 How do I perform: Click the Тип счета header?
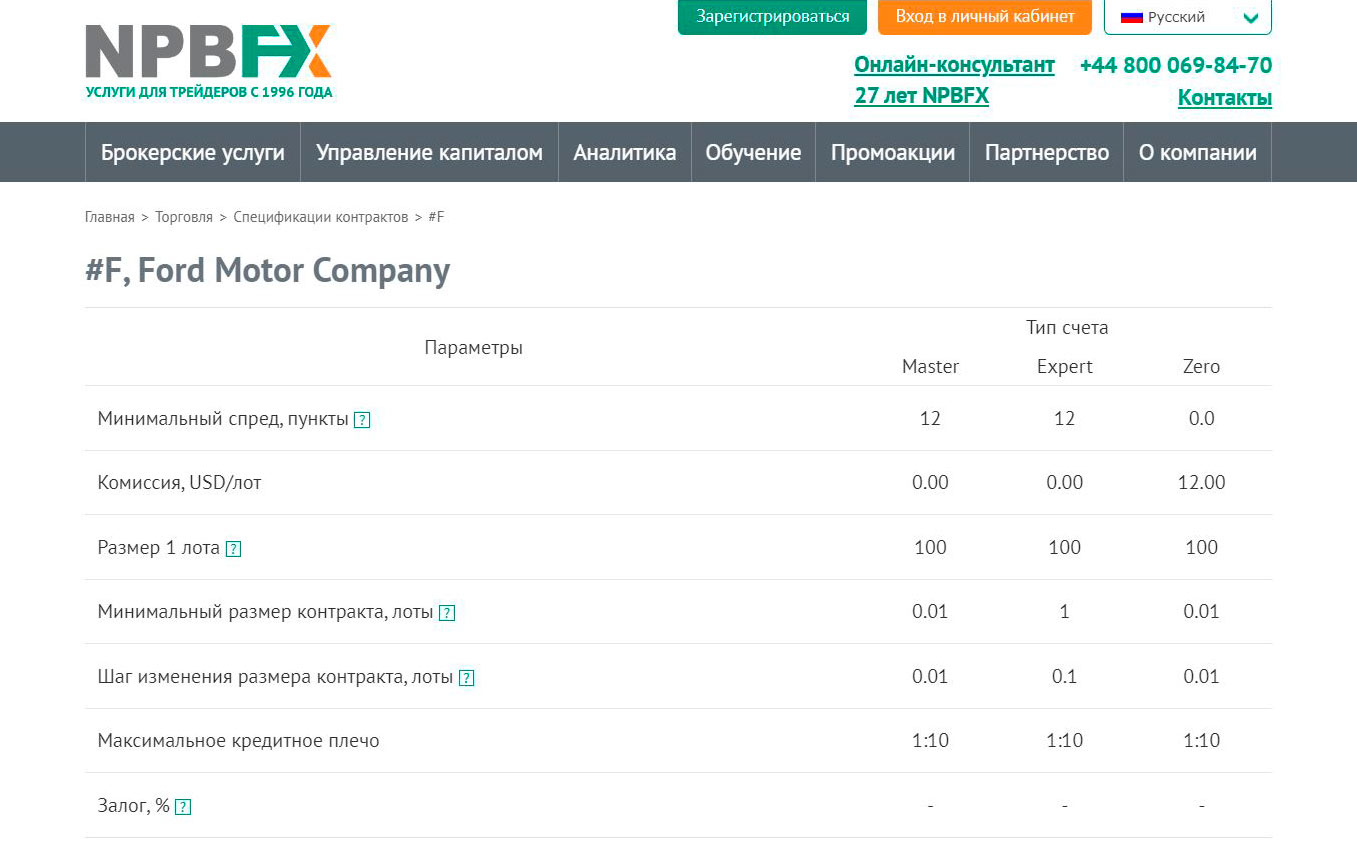pyautogui.click(x=1067, y=328)
